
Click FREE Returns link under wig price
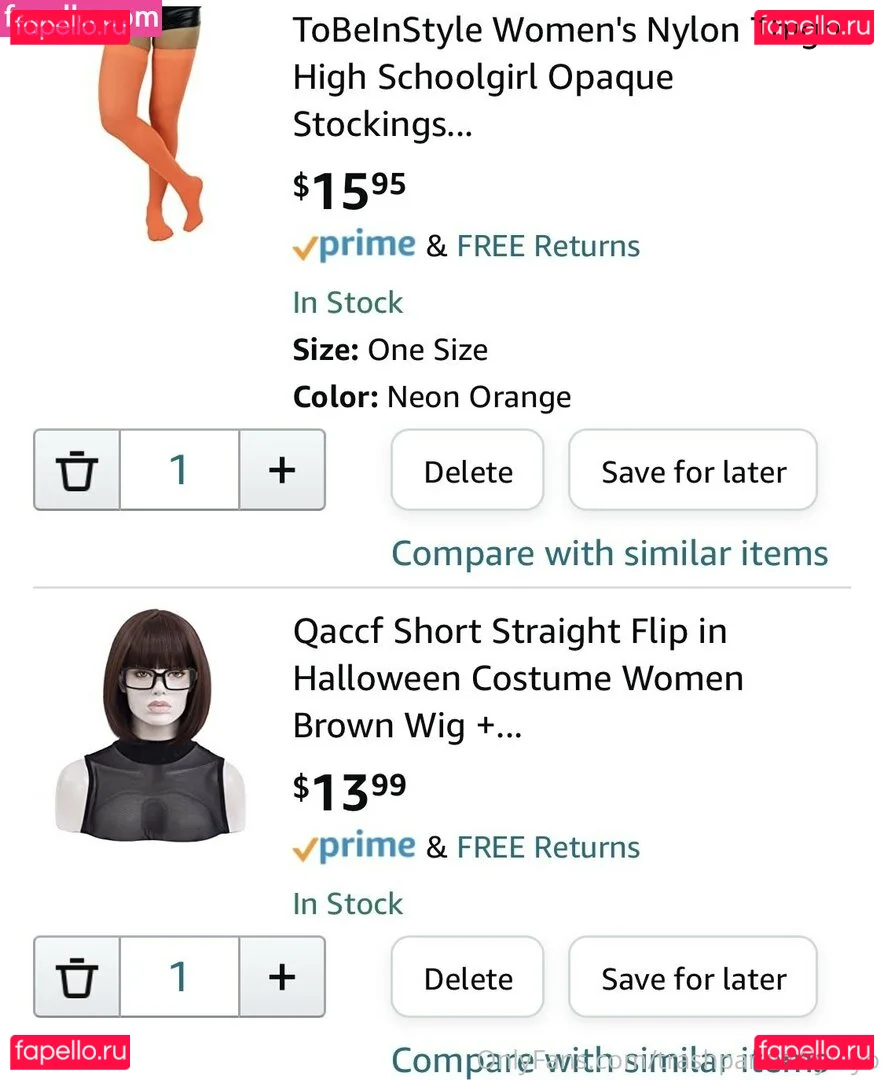[x=548, y=847]
